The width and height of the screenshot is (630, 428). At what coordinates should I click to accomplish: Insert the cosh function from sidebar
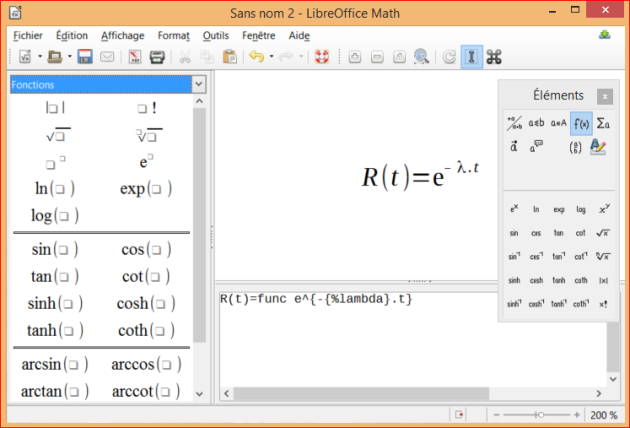146,304
